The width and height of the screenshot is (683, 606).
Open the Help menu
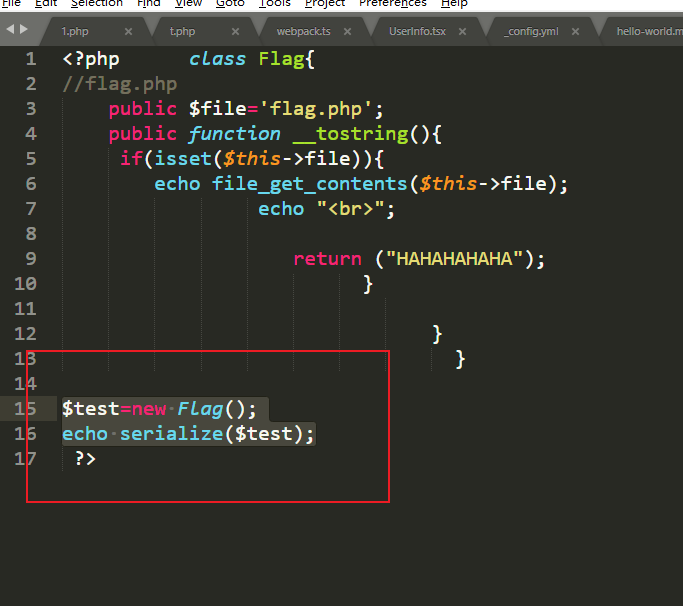pyautogui.click(x=454, y=3)
